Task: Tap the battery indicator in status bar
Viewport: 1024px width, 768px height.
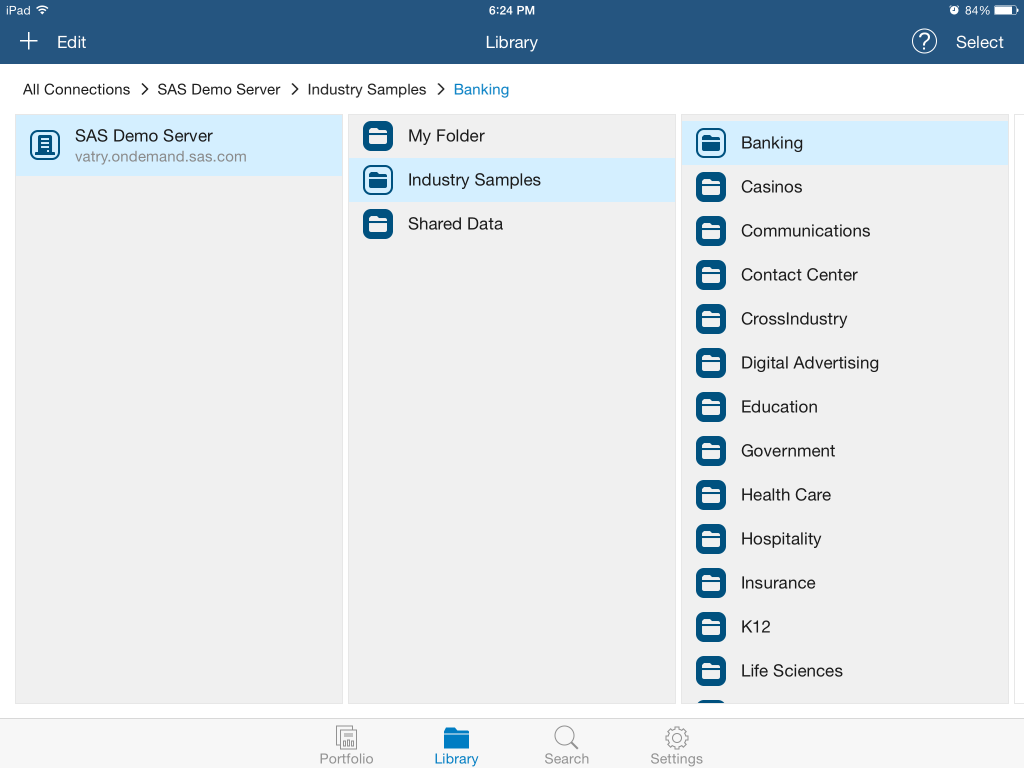Action: (x=1006, y=10)
